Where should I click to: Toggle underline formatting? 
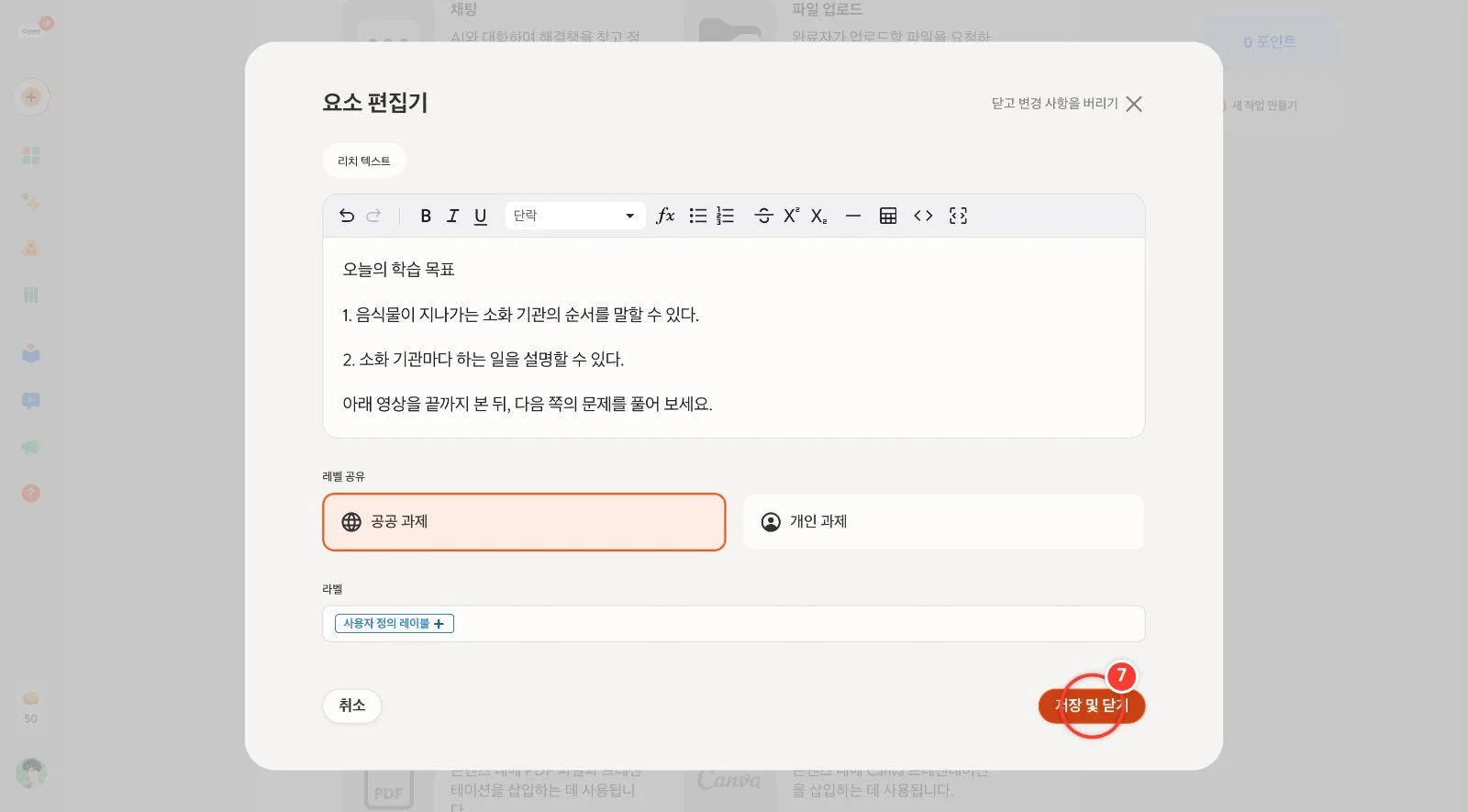point(480,216)
